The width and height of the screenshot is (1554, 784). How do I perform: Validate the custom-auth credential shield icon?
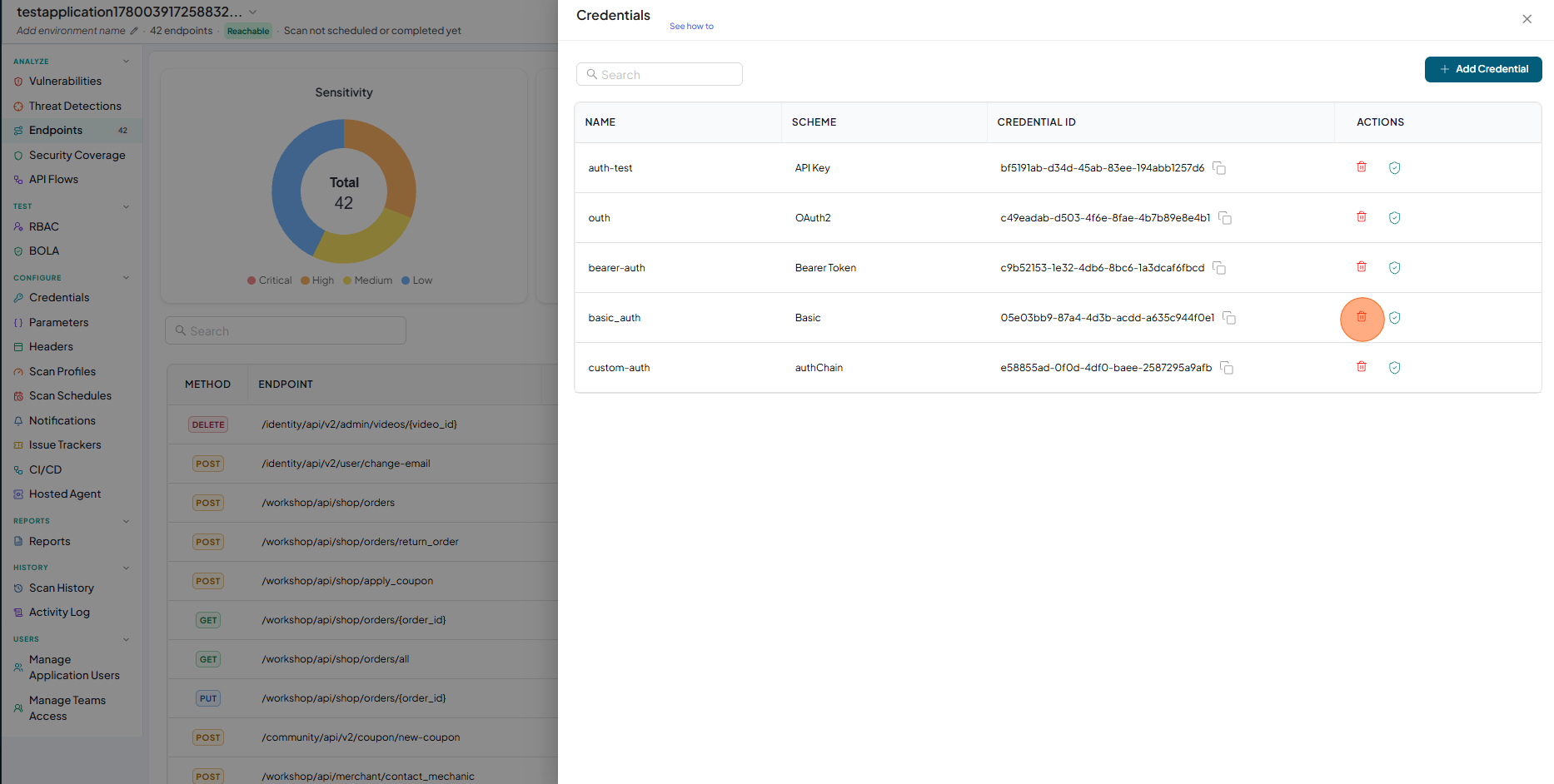point(1395,368)
